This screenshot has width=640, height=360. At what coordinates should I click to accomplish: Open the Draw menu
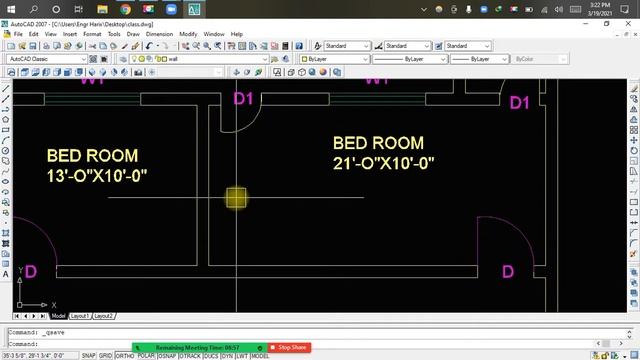tap(133, 34)
